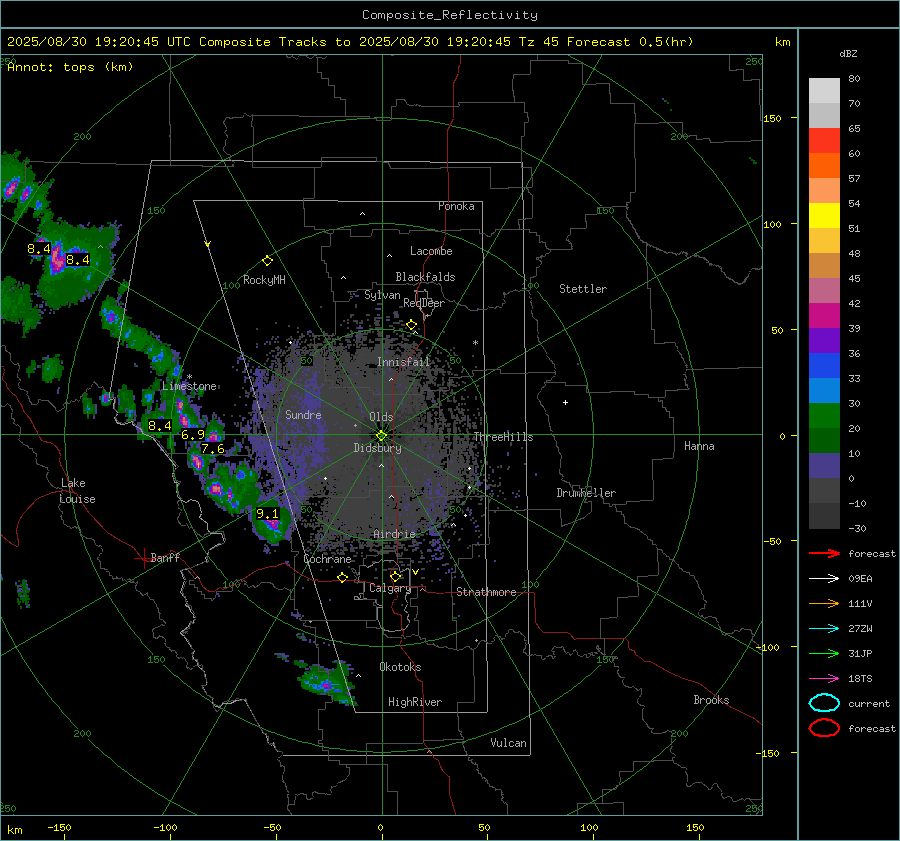Select the cyan 27ZW track arrow
900x841 pixels.
coord(824,629)
